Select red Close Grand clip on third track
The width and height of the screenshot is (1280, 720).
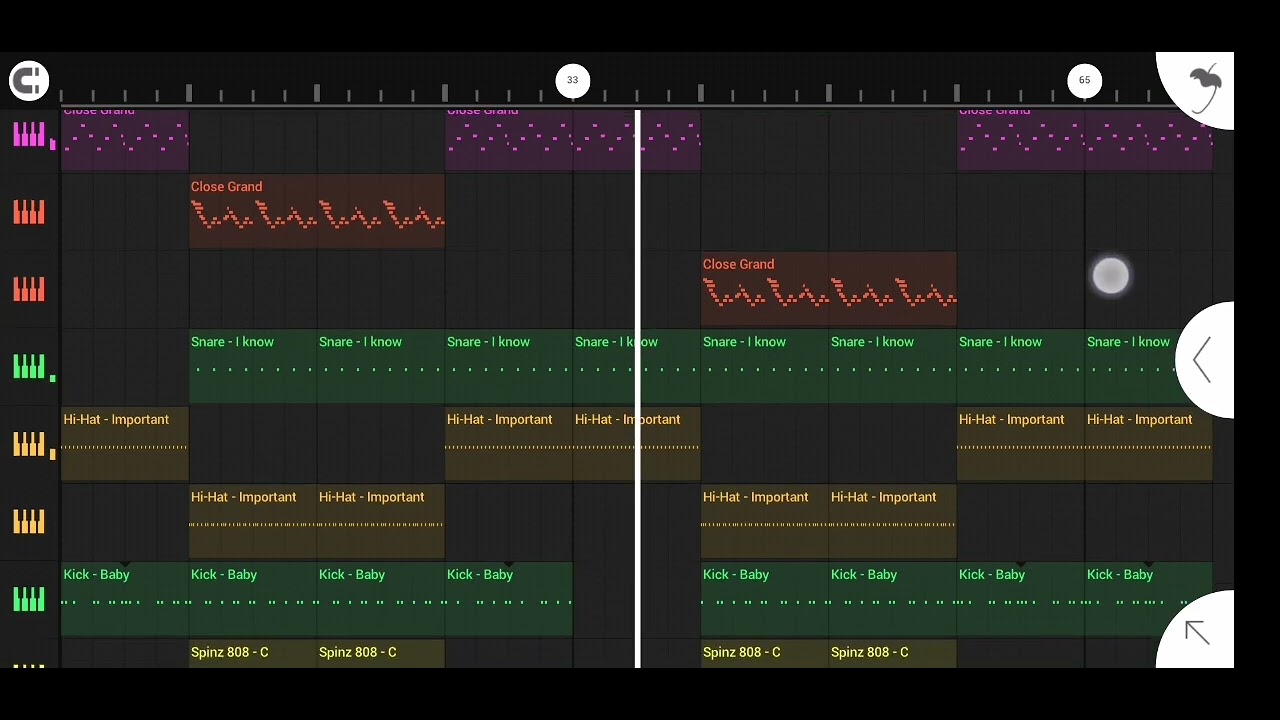(x=829, y=289)
